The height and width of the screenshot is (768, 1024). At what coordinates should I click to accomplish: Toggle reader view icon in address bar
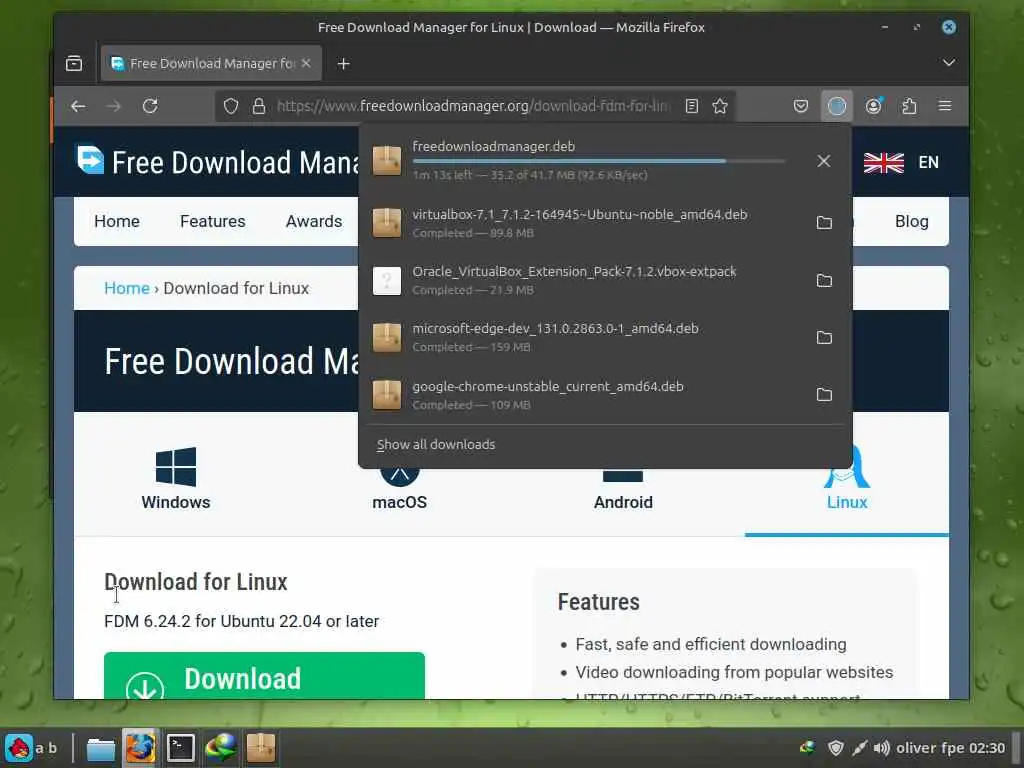click(x=692, y=106)
